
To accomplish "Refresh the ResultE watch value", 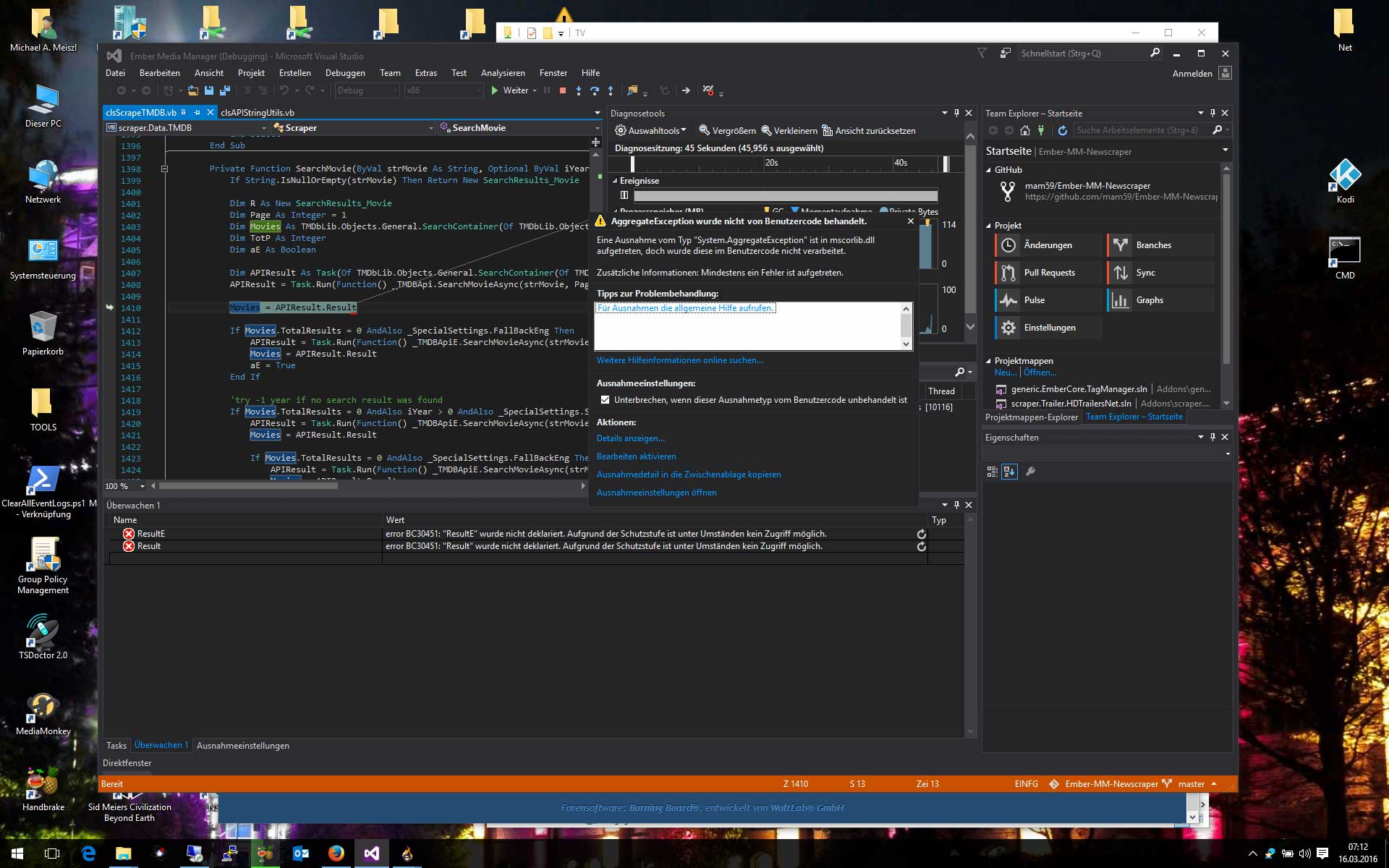I will coord(921,534).
